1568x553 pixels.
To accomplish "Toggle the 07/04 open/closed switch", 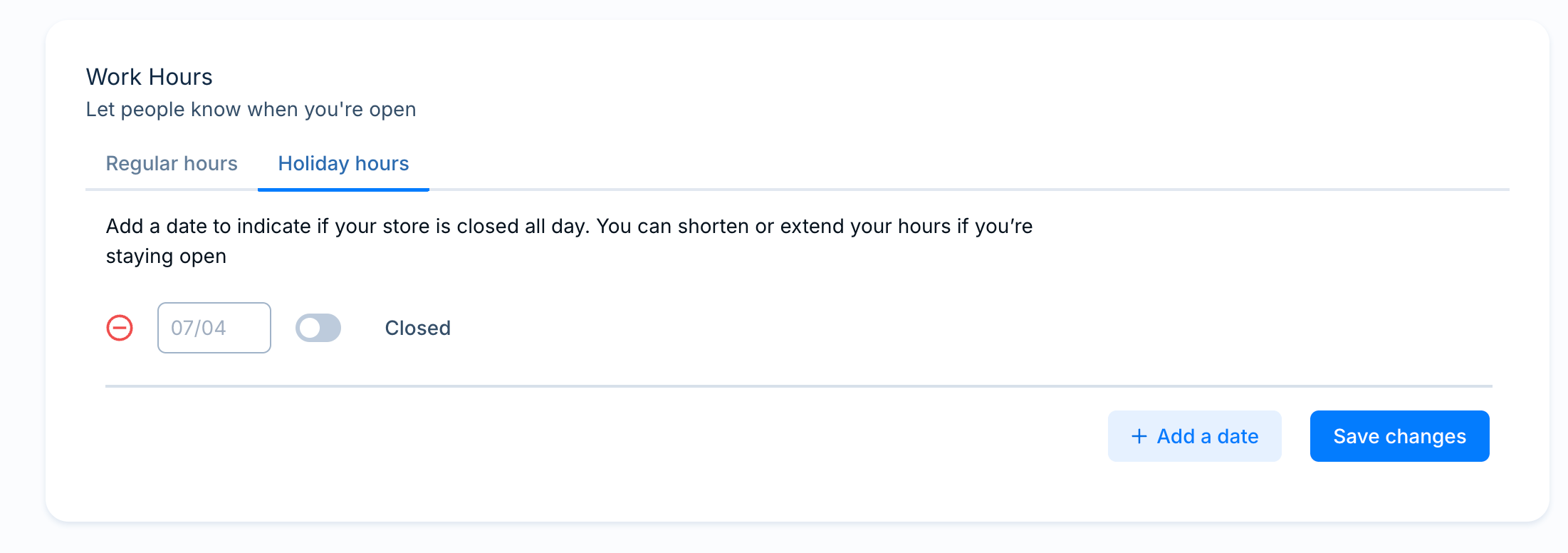I will click(318, 328).
